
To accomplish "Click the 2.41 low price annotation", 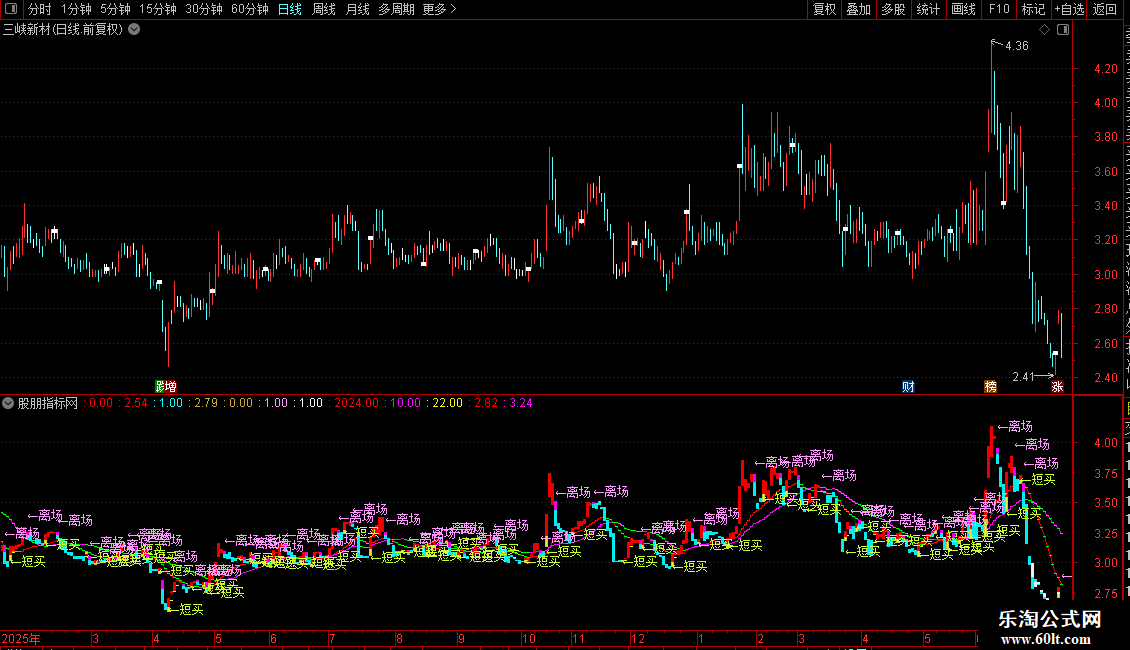I will pyautogui.click(x=1023, y=376).
